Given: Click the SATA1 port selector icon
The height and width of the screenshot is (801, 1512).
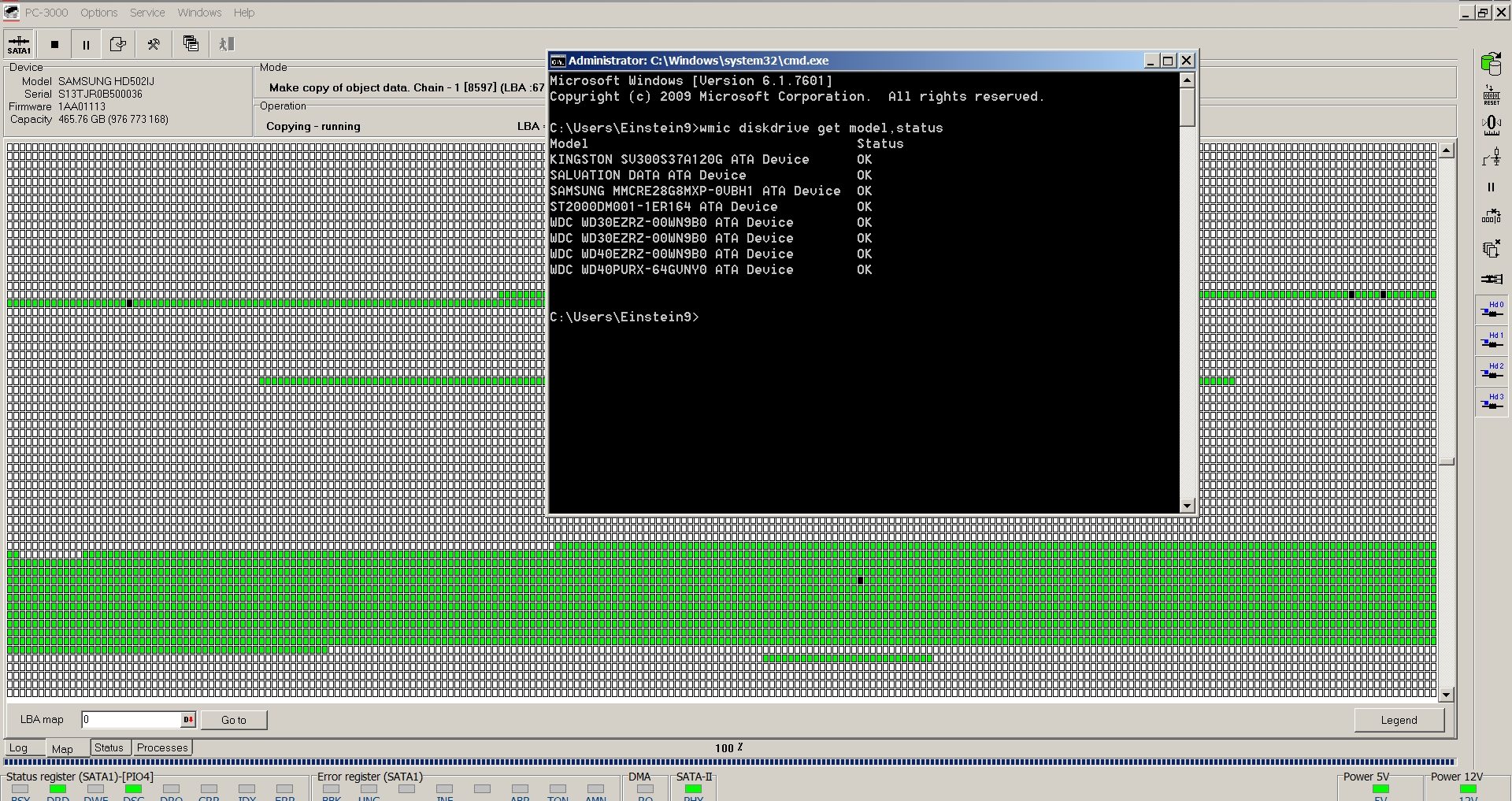Looking at the screenshot, I should 19,44.
